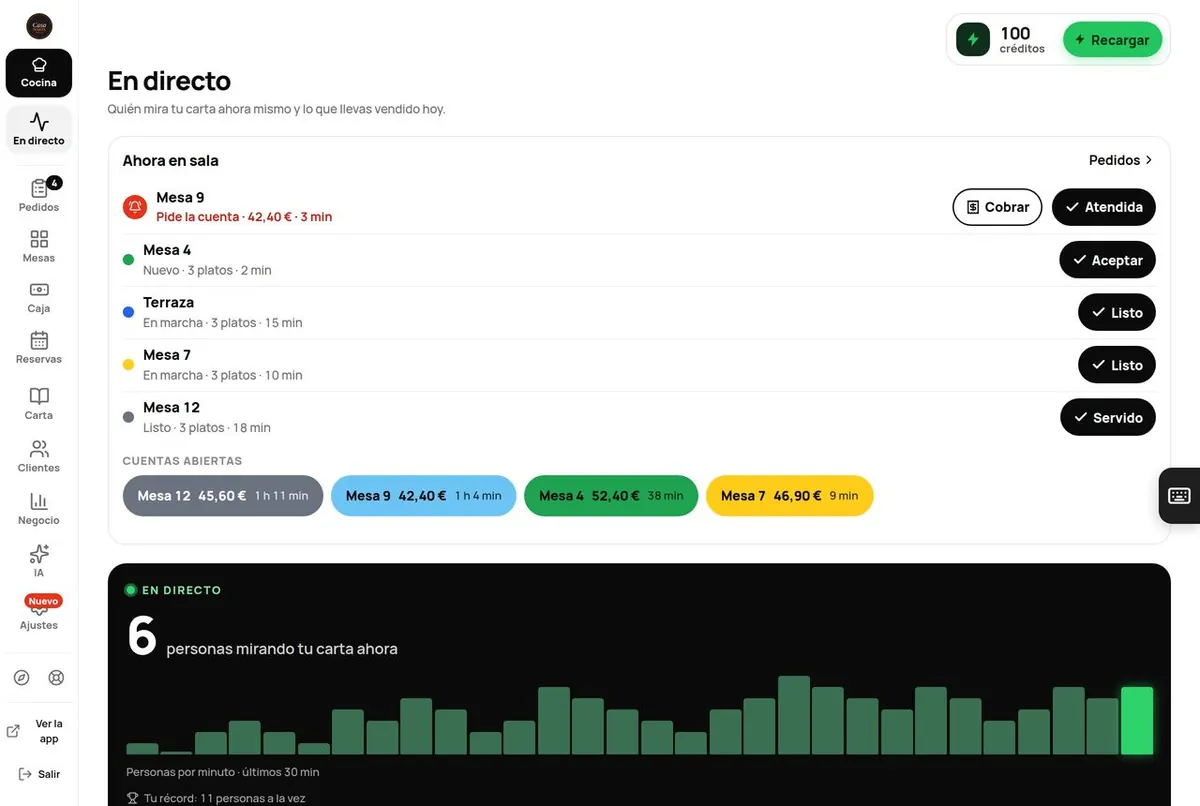
Task: Mark Mesa 9 as Atendida
Action: pyautogui.click(x=1104, y=207)
